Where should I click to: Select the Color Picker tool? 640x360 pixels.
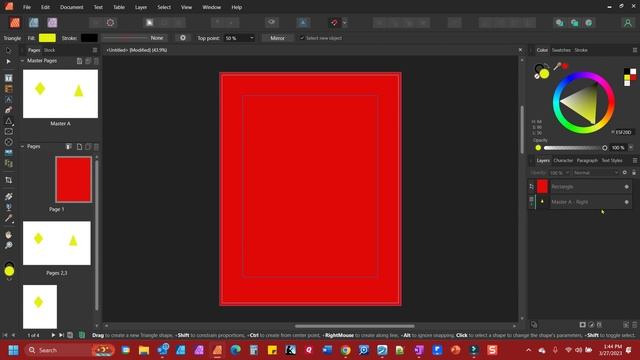(x=8, y=218)
